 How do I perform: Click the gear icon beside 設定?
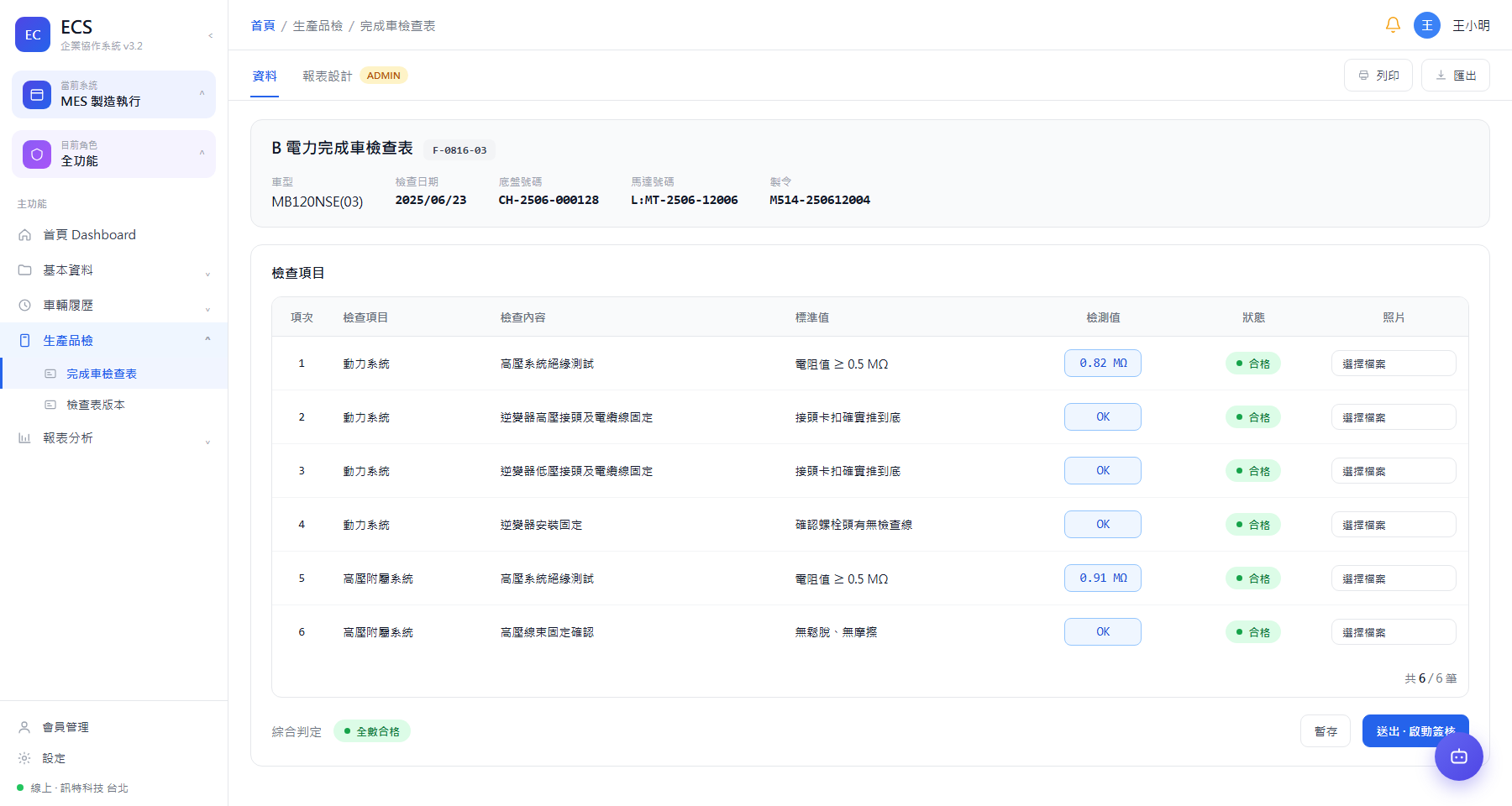[25, 758]
